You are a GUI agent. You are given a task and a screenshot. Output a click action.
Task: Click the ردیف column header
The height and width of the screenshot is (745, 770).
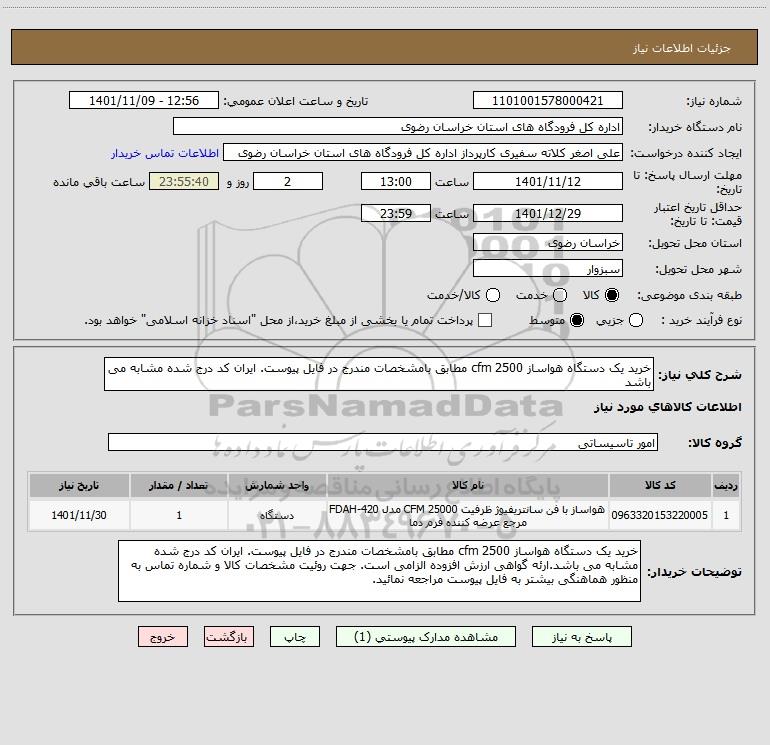(726, 486)
